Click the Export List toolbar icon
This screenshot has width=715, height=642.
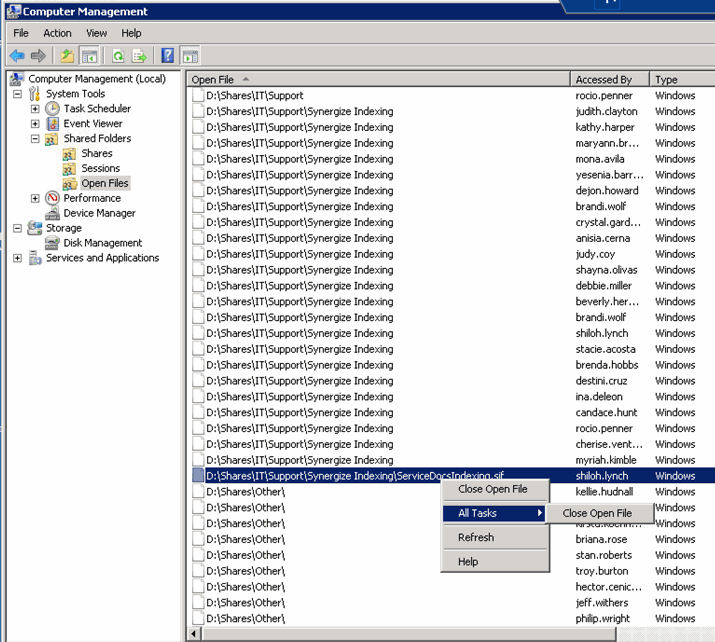point(139,56)
